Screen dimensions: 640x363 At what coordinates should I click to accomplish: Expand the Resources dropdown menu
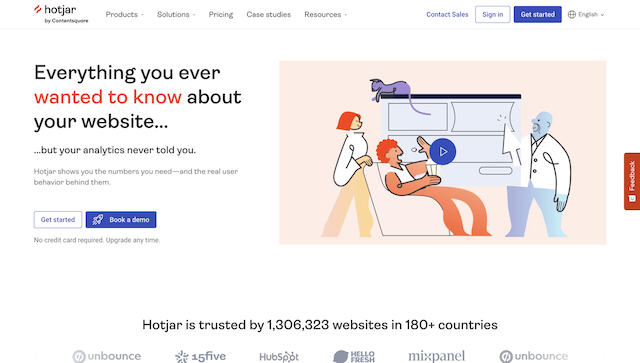[326, 15]
